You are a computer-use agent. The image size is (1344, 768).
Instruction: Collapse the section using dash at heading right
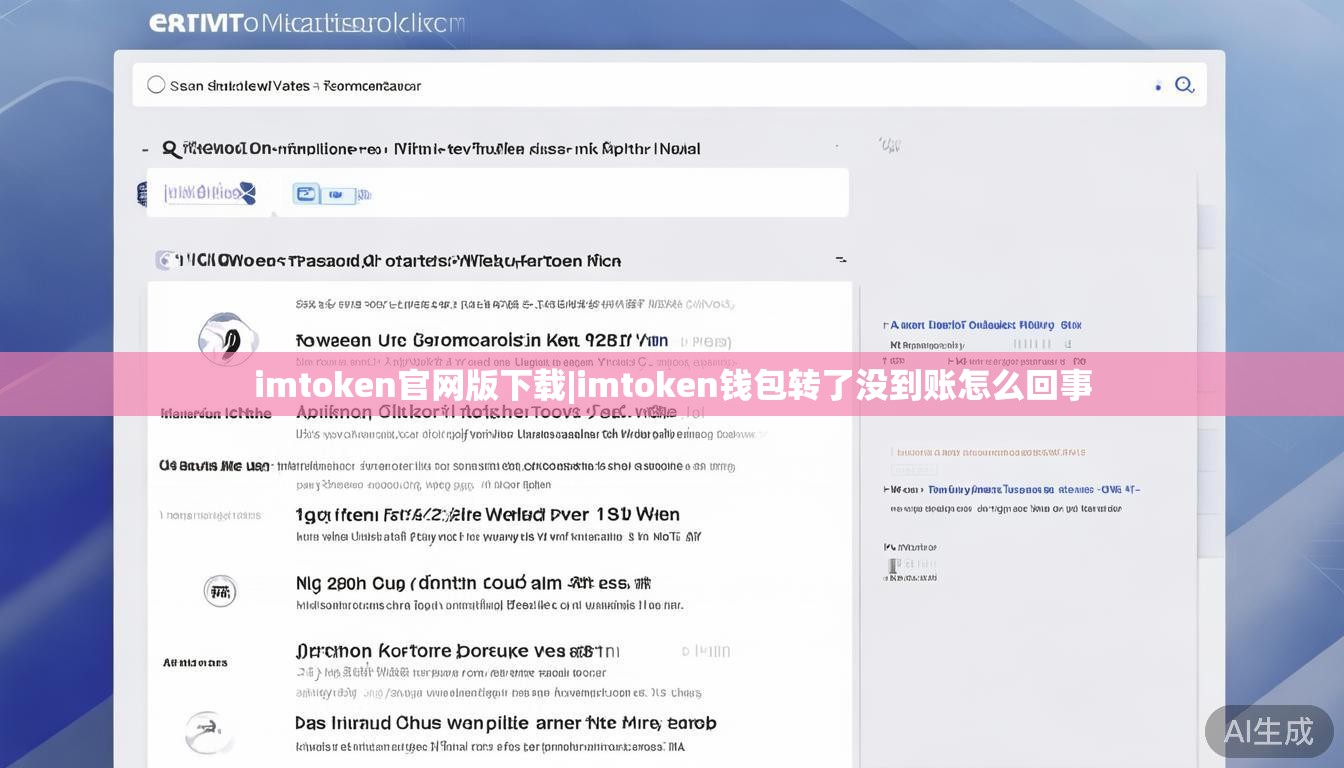pos(841,260)
